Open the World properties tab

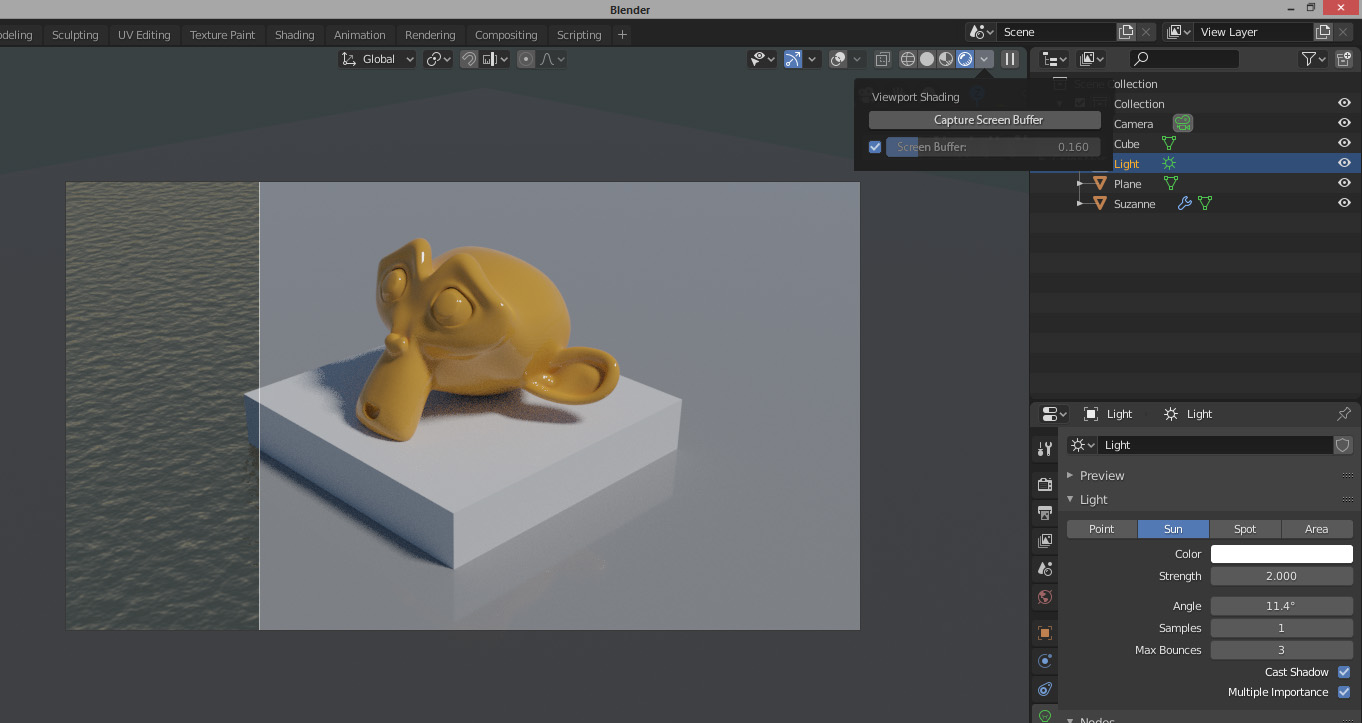(1045, 597)
